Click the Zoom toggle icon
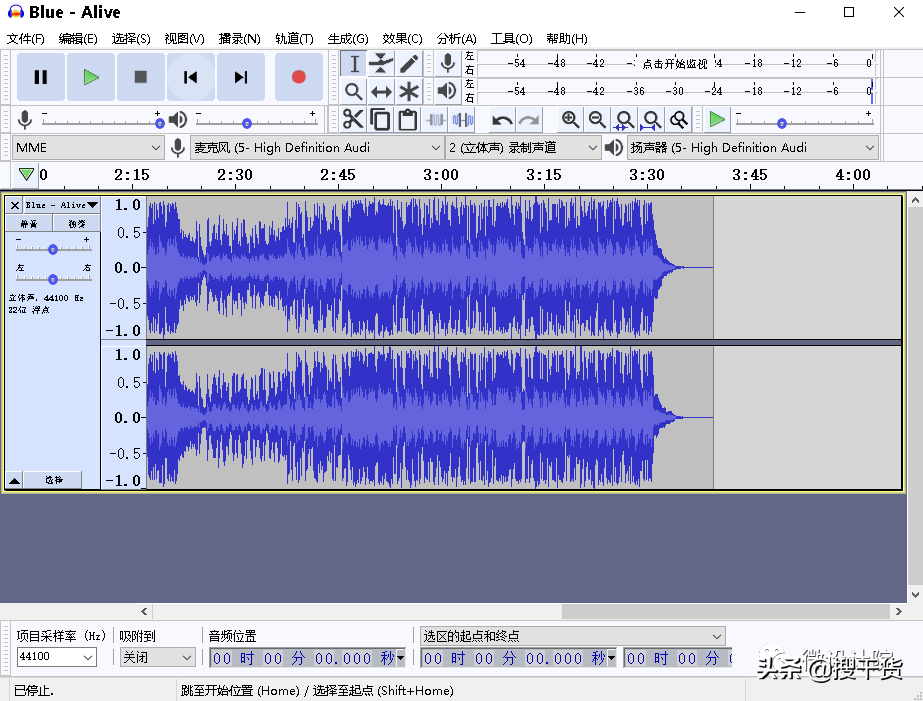 (x=679, y=119)
